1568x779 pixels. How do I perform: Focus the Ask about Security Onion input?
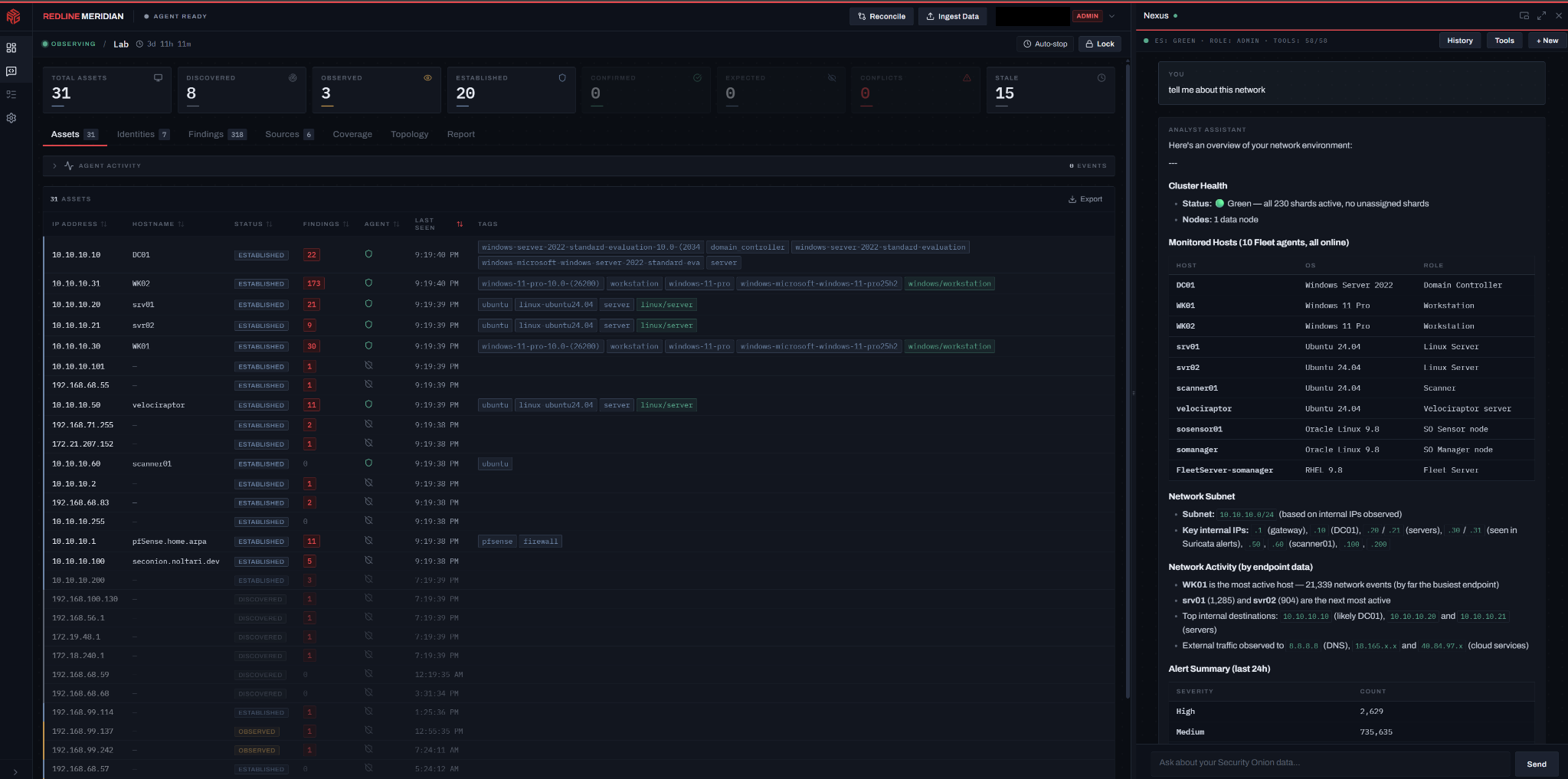click(x=1330, y=762)
